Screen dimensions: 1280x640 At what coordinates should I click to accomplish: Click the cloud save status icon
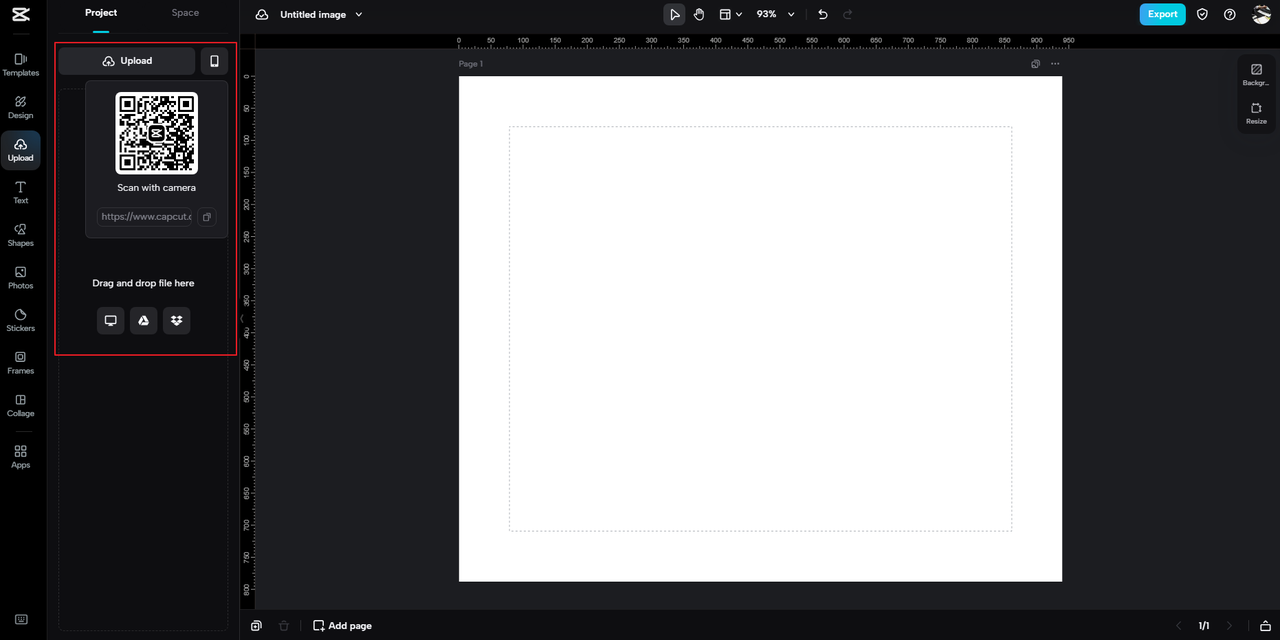[x=262, y=15]
